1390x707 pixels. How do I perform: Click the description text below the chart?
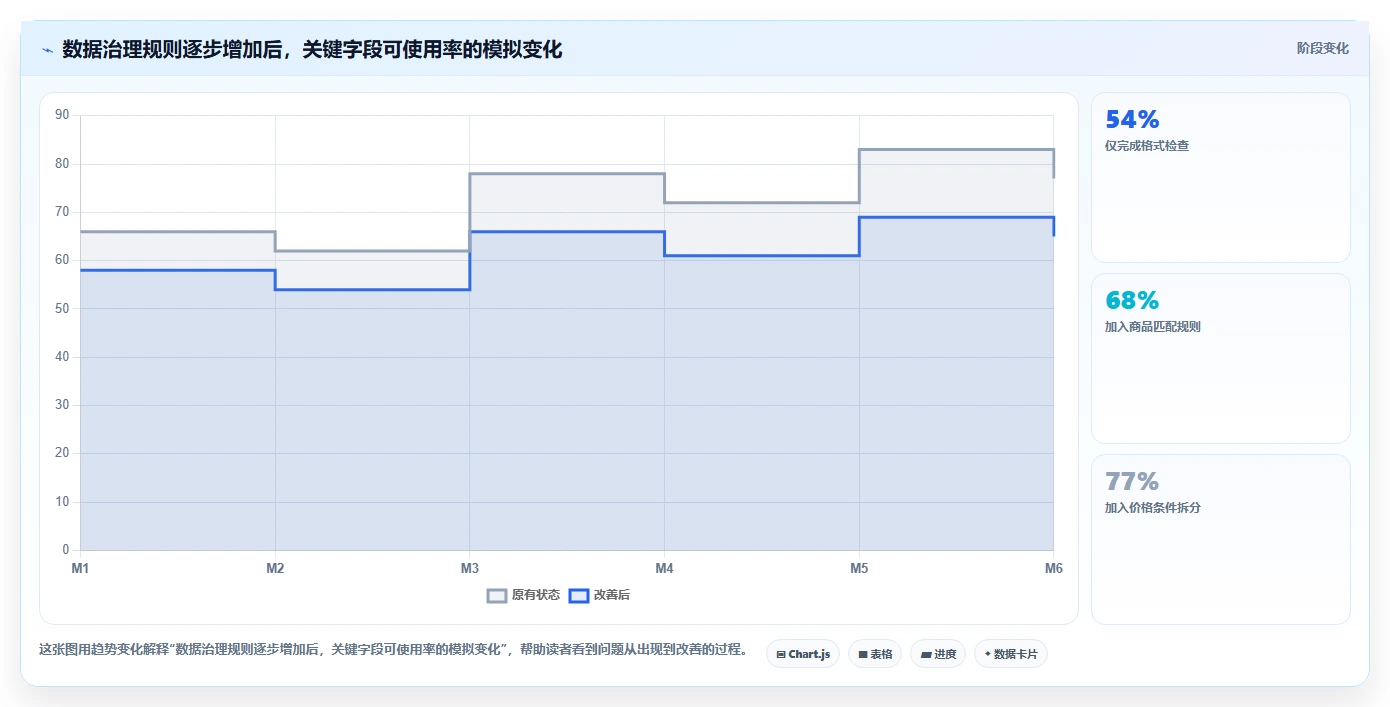pos(393,649)
